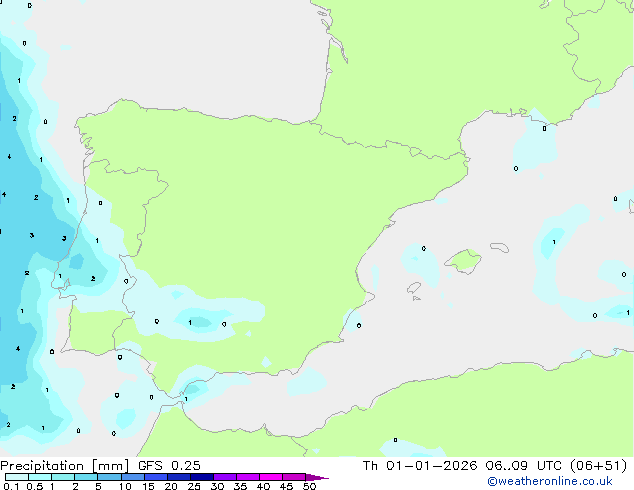Viewport: 634px width, 490px height.
Task: Click the 35–40 mm legend color swatch
Action: click(x=248, y=477)
